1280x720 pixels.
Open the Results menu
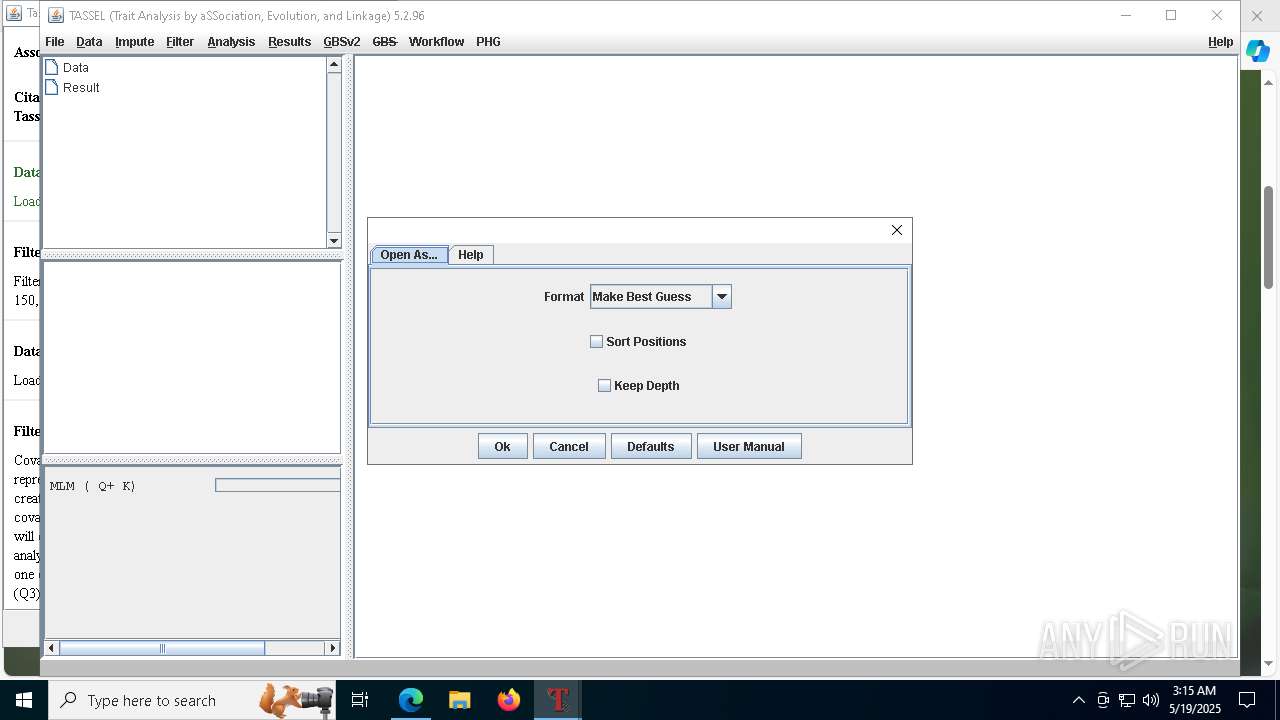(x=289, y=41)
